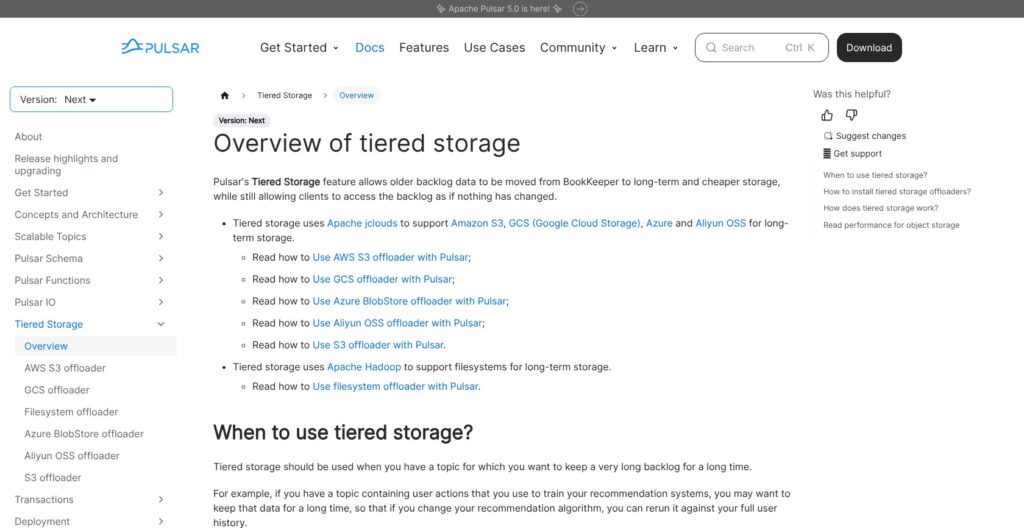Click Apache Pulsar 5.0 is here banner text

pyautogui.click(x=499, y=8)
